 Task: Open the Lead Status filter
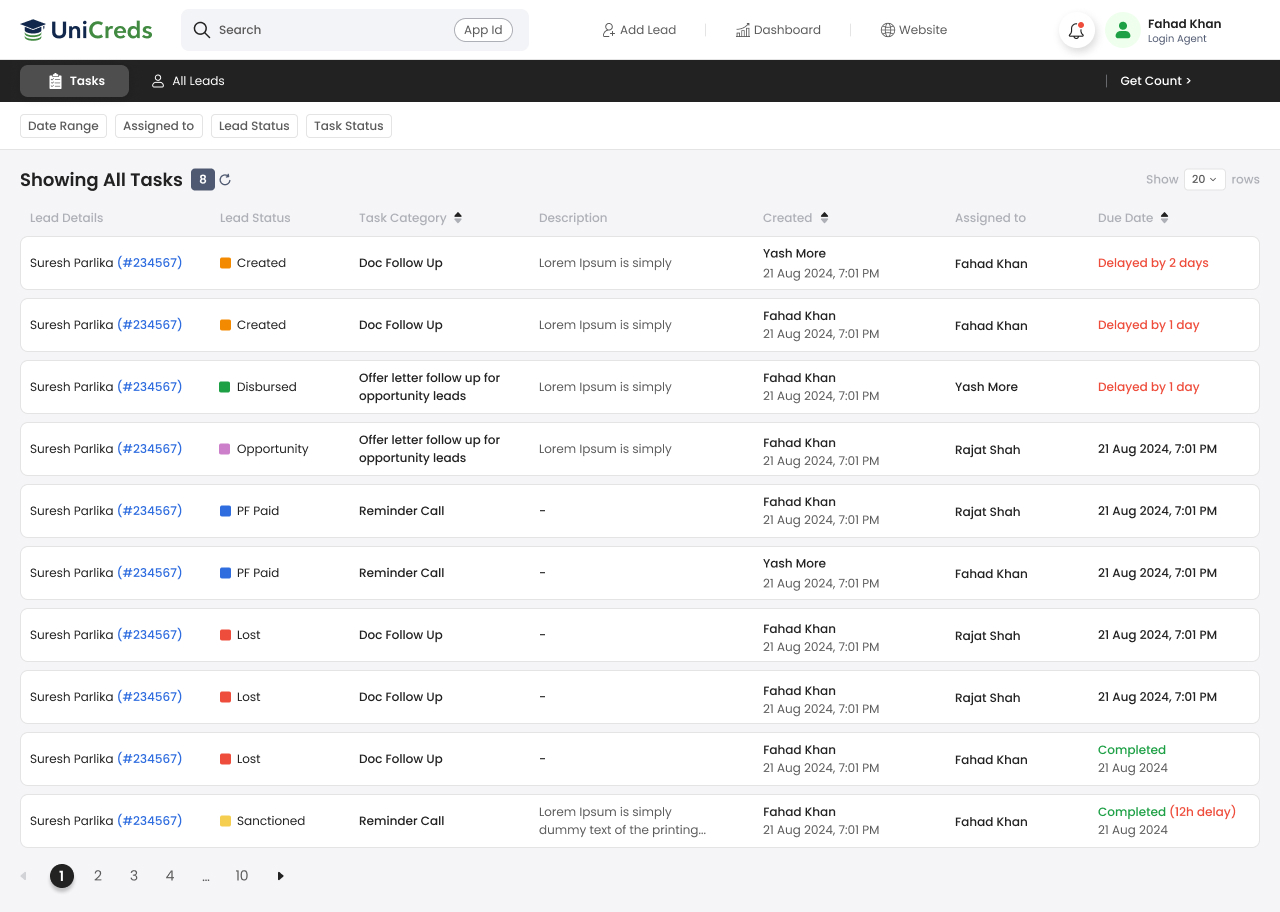tap(254, 126)
